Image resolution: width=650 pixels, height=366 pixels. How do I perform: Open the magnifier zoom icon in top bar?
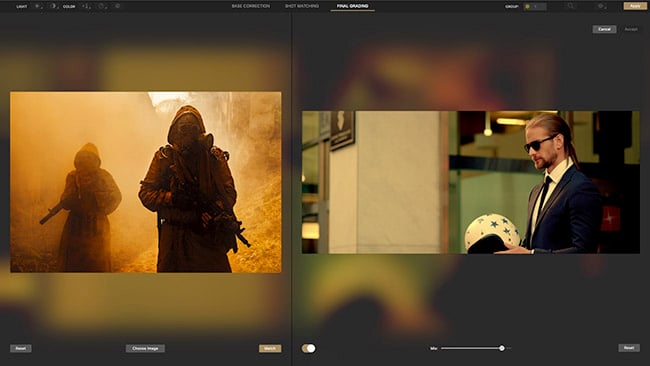click(571, 6)
